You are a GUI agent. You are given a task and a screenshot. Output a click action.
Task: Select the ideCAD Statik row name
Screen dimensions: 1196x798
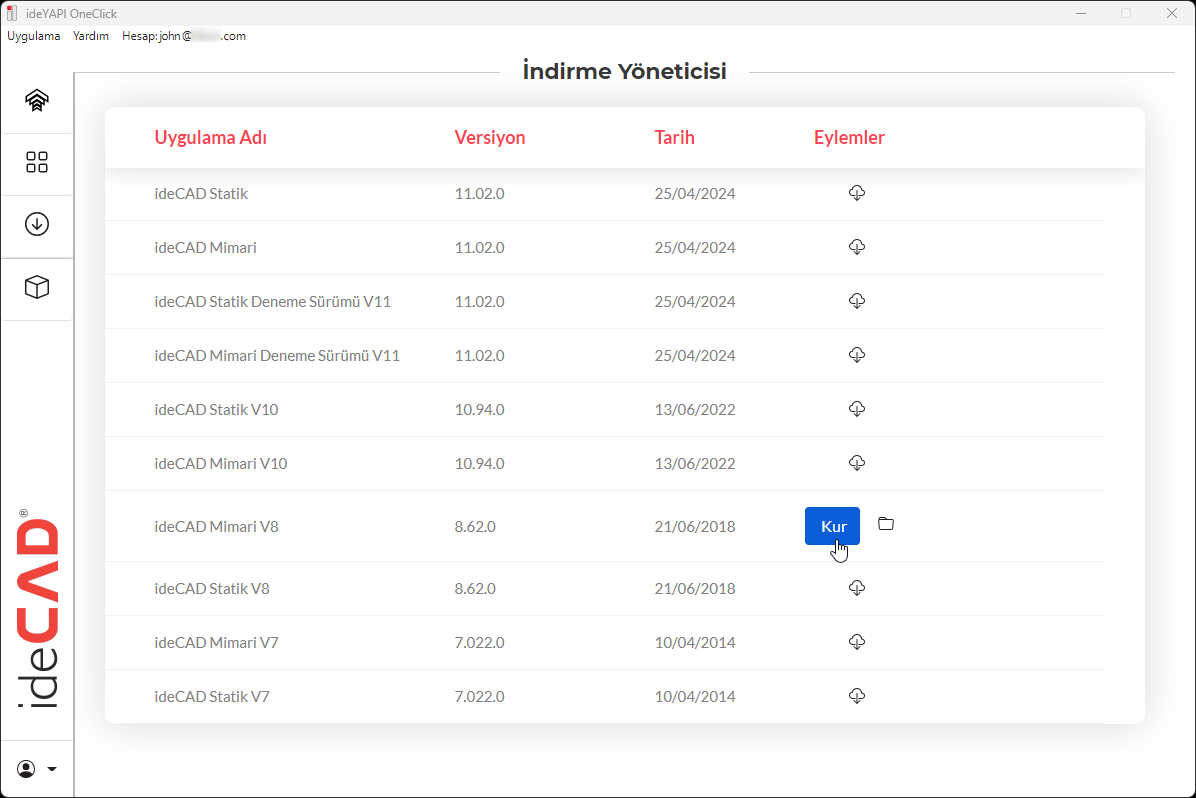pos(201,194)
